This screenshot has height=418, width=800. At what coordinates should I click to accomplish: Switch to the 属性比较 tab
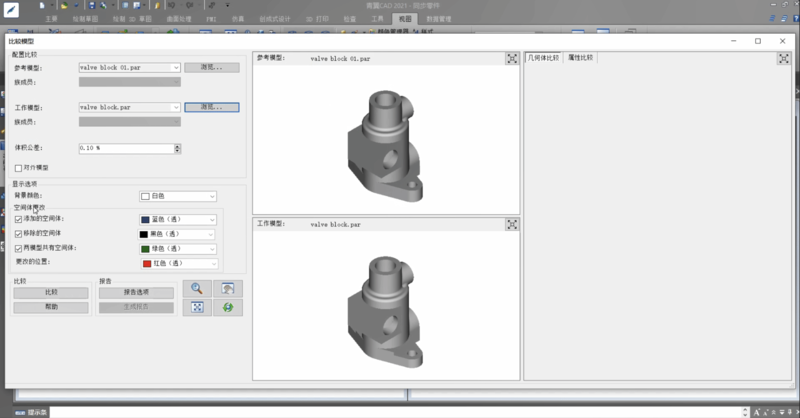pos(580,59)
